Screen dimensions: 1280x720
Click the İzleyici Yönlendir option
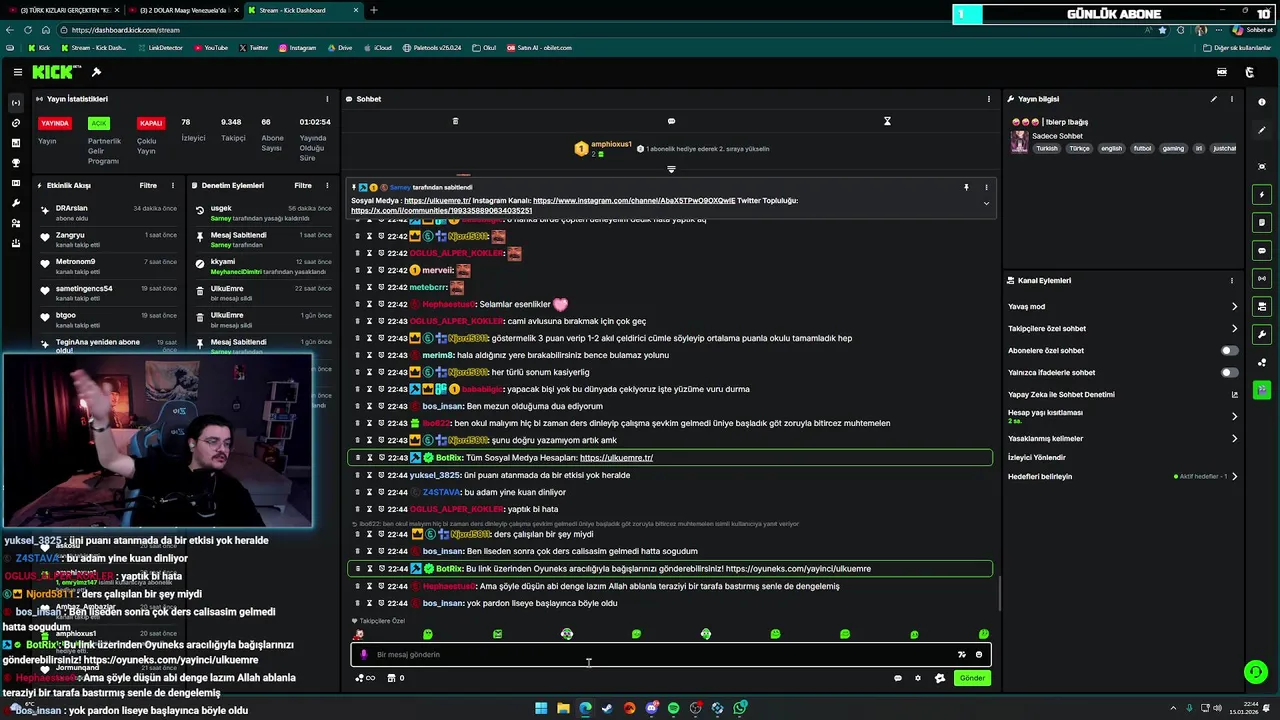click(x=1037, y=457)
